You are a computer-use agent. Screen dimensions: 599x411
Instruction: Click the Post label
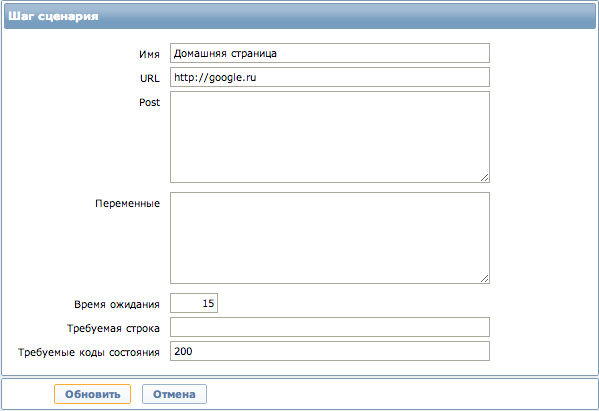click(149, 102)
